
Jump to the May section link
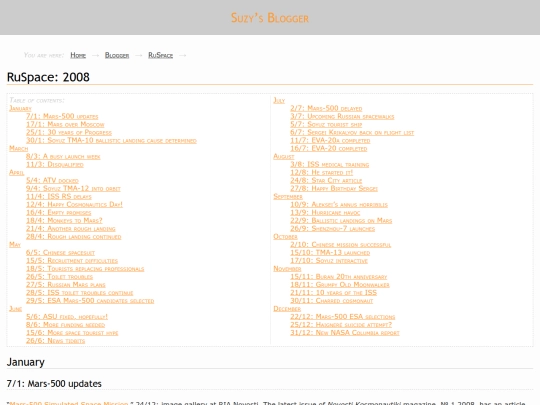point(15,244)
